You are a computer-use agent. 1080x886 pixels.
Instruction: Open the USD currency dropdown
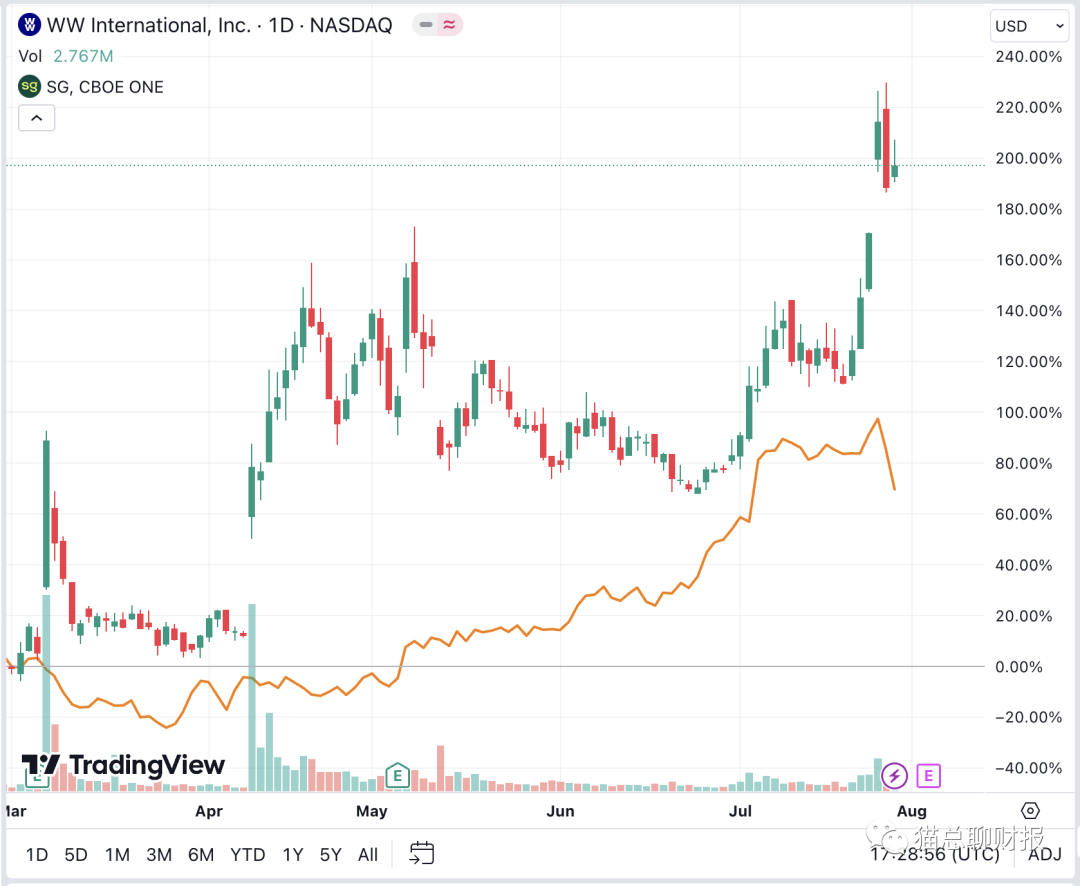[x=1029, y=26]
